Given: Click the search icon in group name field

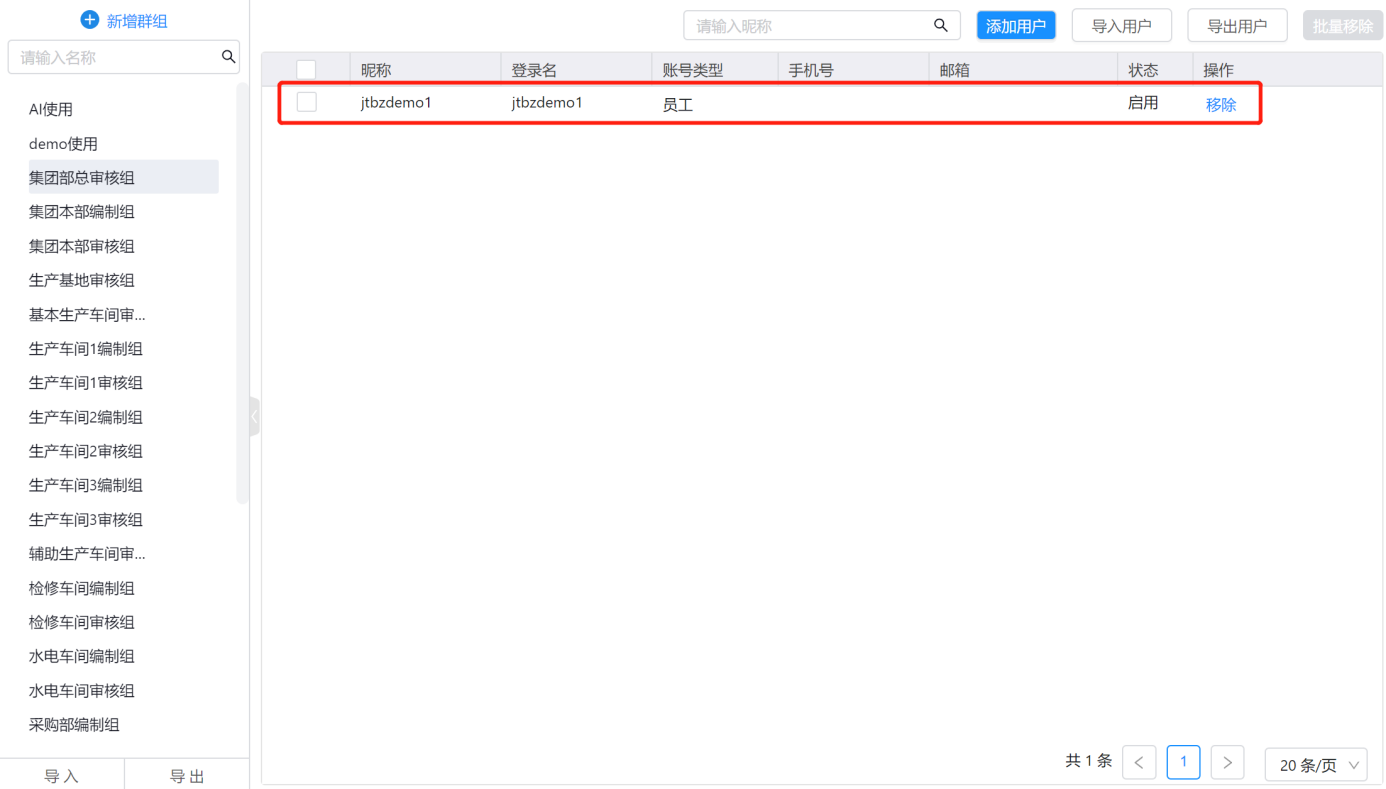Looking at the screenshot, I should 228,57.
